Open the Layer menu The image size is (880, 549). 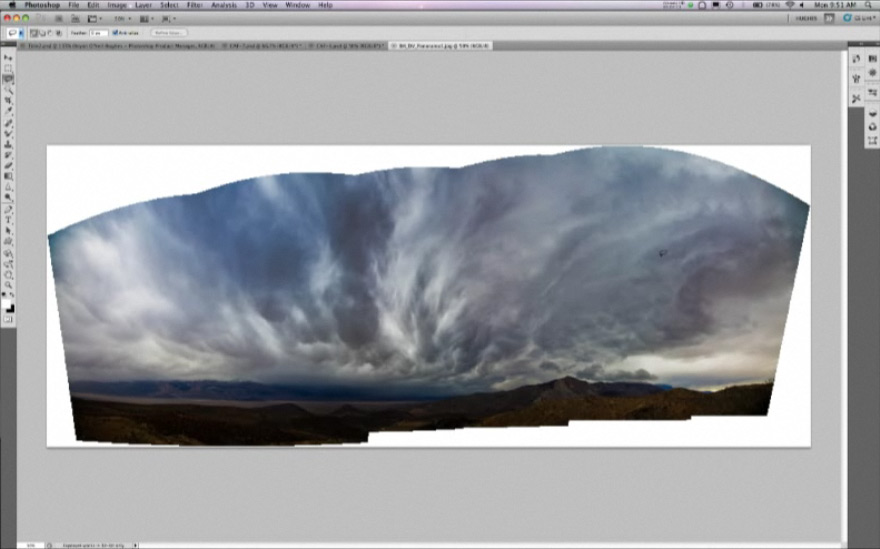(143, 5)
